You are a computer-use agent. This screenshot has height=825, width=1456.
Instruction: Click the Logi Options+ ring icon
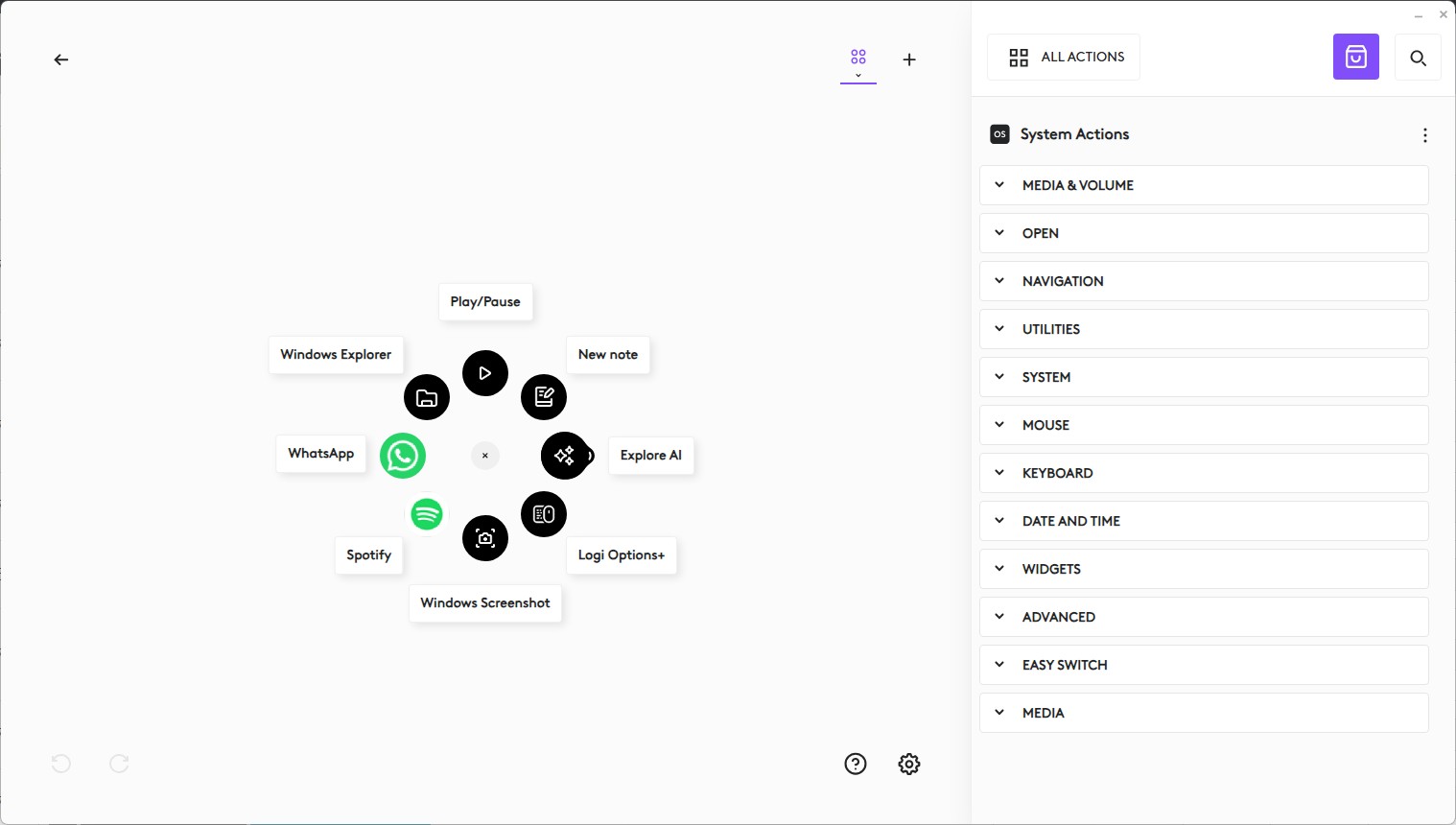[544, 514]
